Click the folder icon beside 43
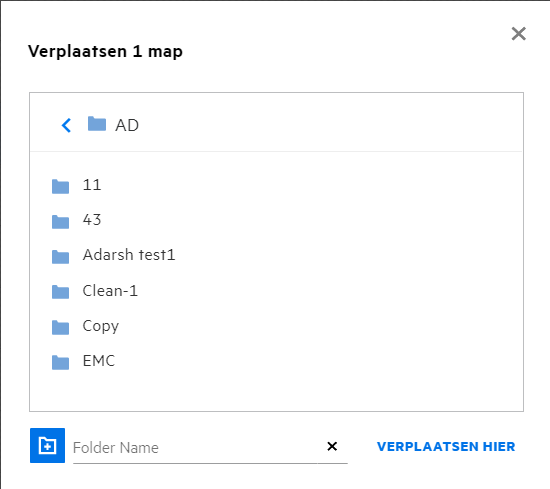The width and height of the screenshot is (550, 489). 60,222
